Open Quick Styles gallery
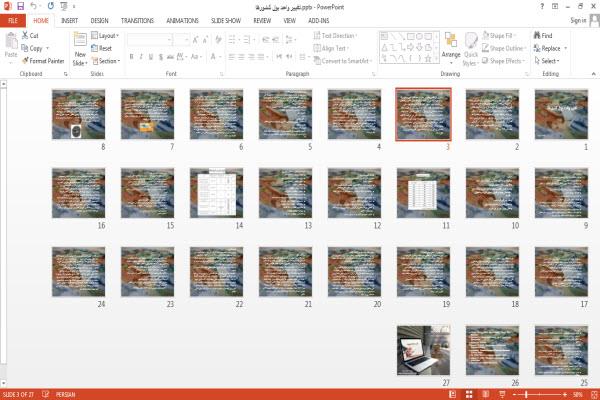 [471, 49]
